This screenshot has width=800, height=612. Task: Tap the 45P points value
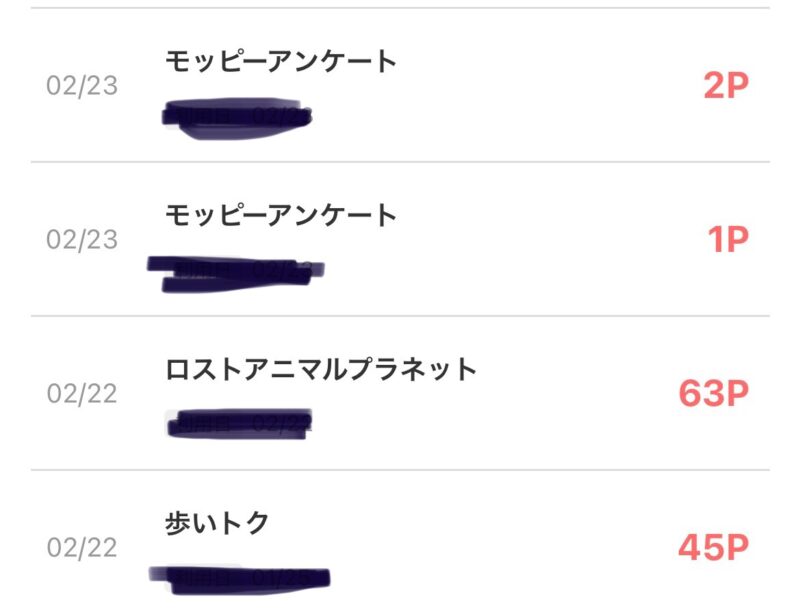(714, 547)
